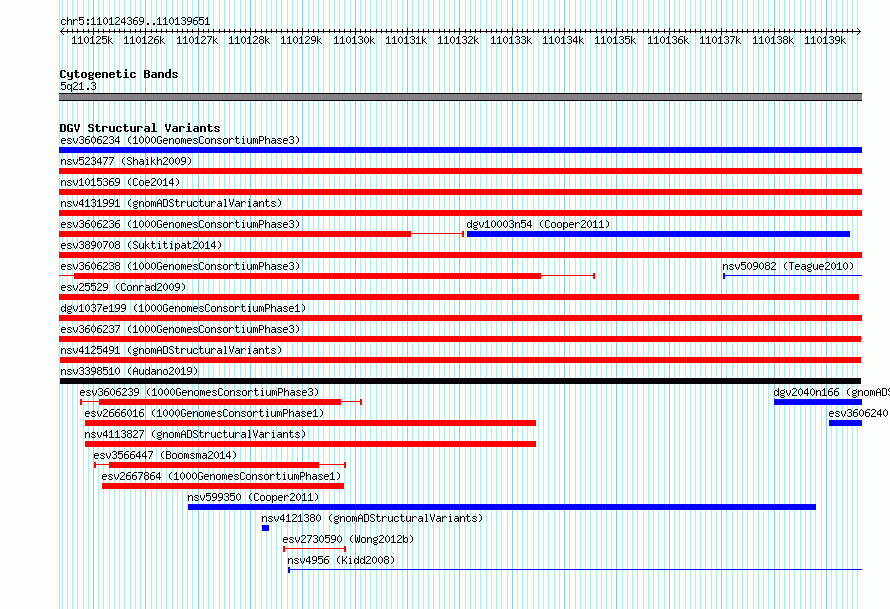Click the esv2666016 red bar

point(310,423)
